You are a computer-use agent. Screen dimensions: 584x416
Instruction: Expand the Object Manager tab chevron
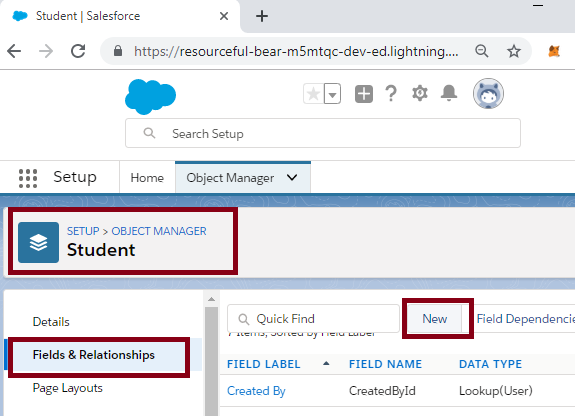292,177
